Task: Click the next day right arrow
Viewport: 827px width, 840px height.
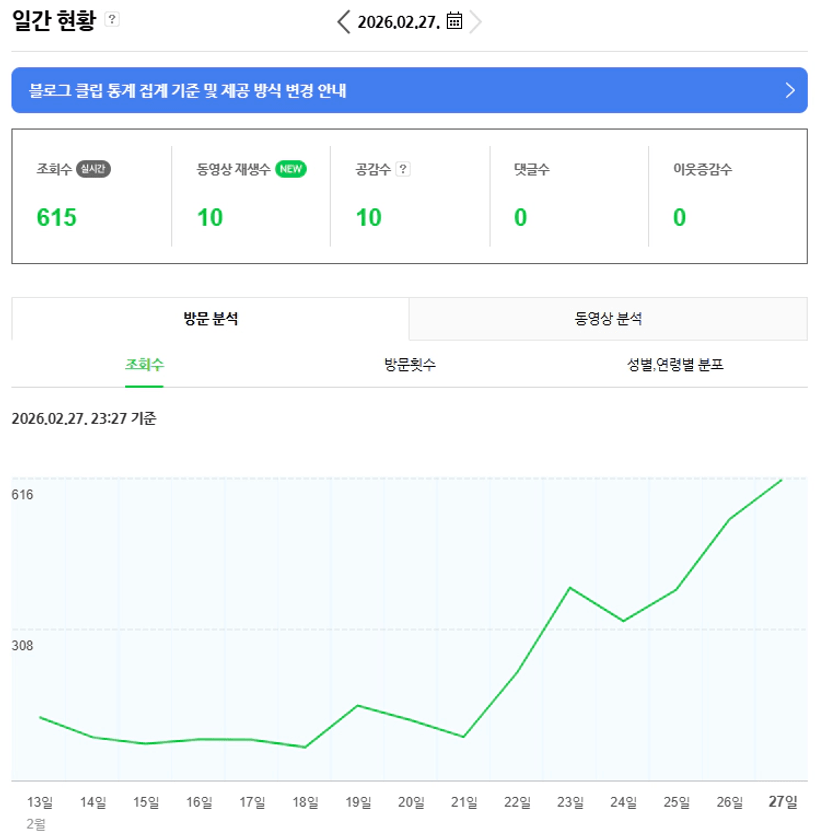Action: 476,21
